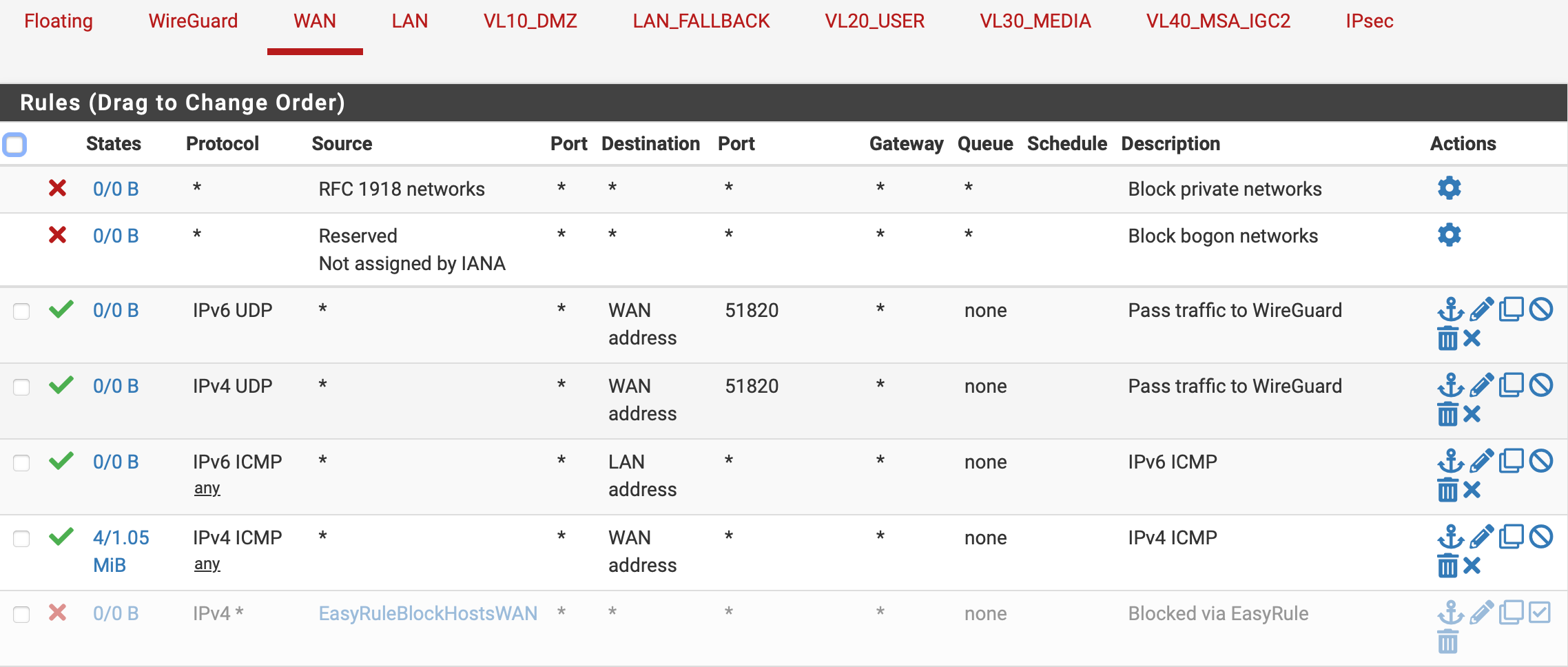The width and height of the screenshot is (1568, 667).
Task: Kill states X icon on IPv4 UDP rule
Action: click(1472, 414)
